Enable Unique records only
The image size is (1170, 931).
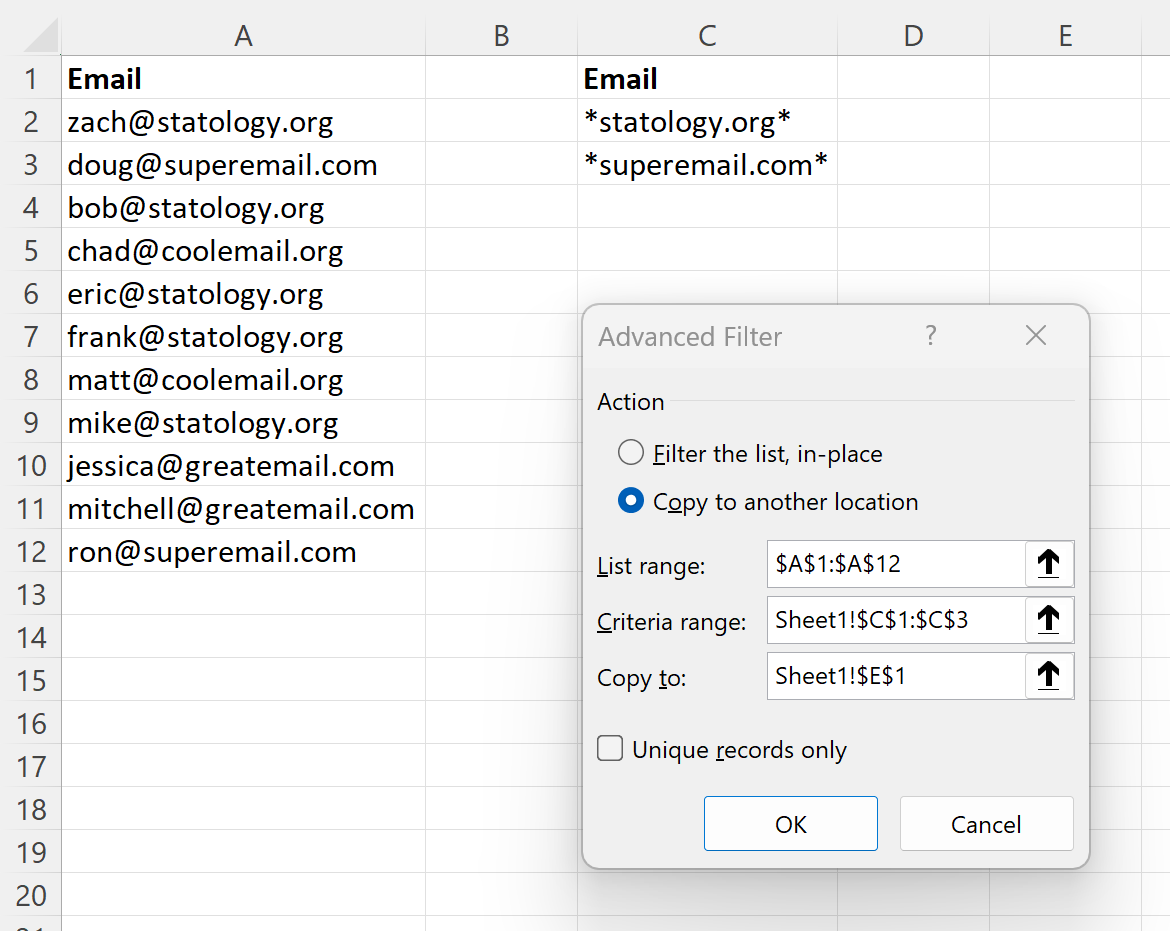[x=610, y=748]
